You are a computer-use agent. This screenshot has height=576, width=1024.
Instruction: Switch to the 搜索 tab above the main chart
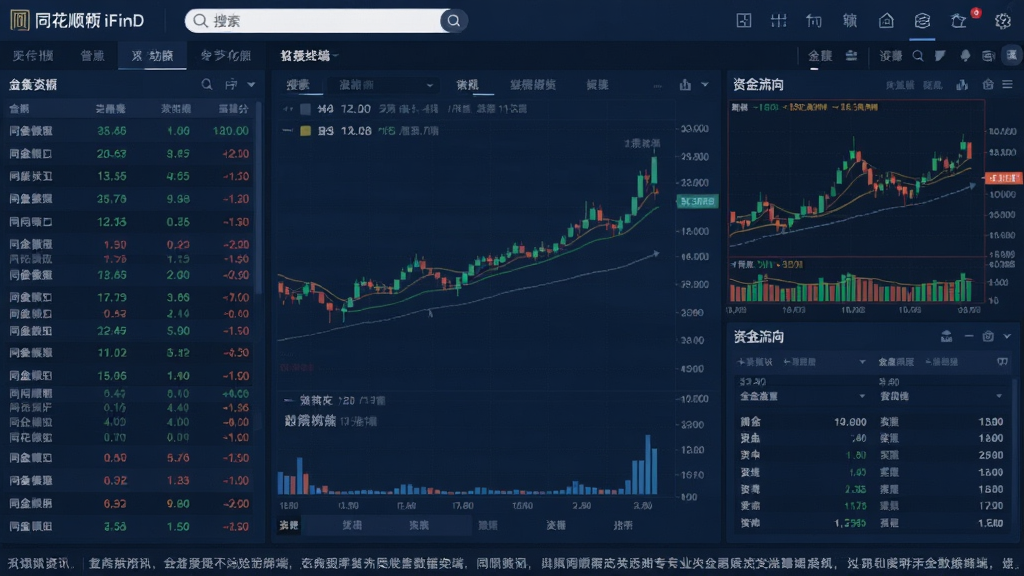point(298,85)
